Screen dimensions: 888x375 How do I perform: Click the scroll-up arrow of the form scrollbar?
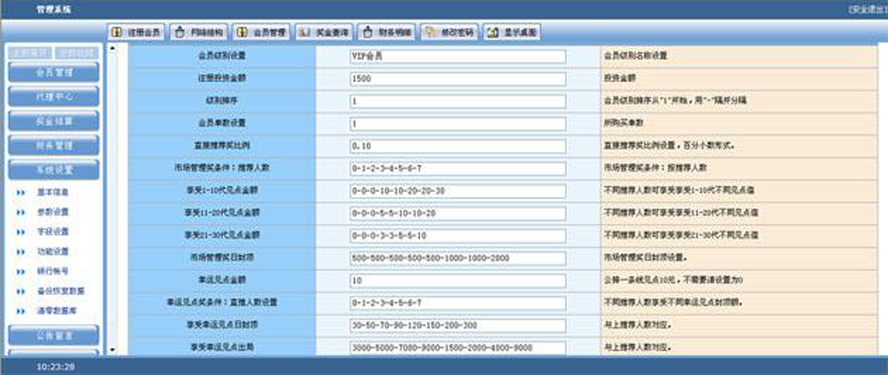(112, 49)
